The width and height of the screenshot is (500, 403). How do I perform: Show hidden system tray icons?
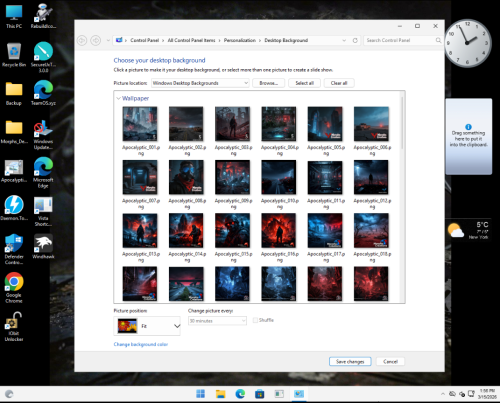pyautogui.click(x=443, y=394)
